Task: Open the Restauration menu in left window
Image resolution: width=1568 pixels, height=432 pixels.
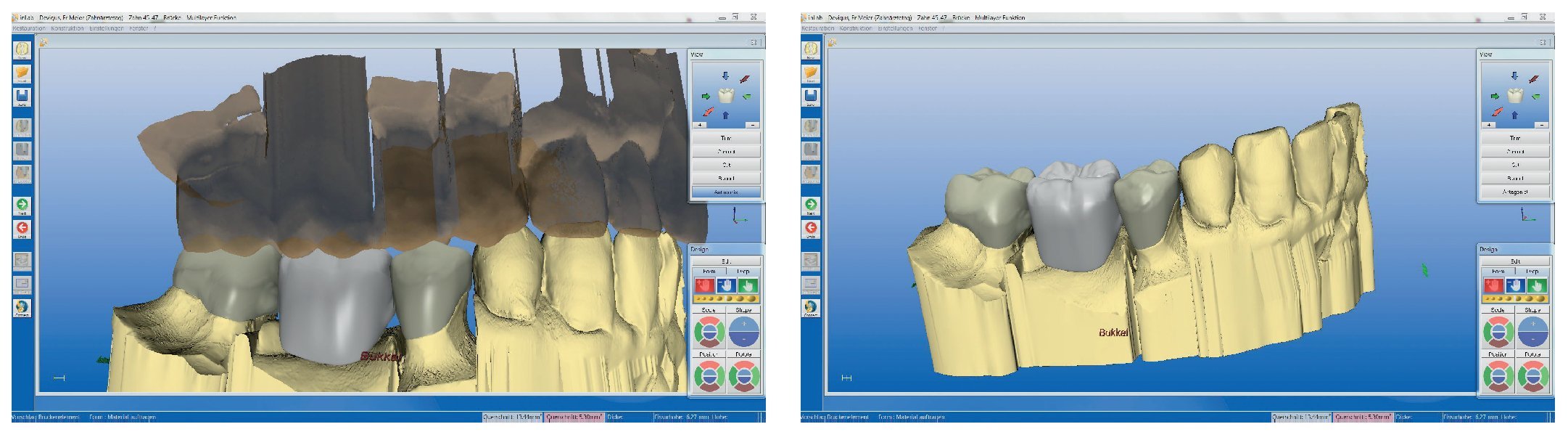Action: tap(29, 28)
